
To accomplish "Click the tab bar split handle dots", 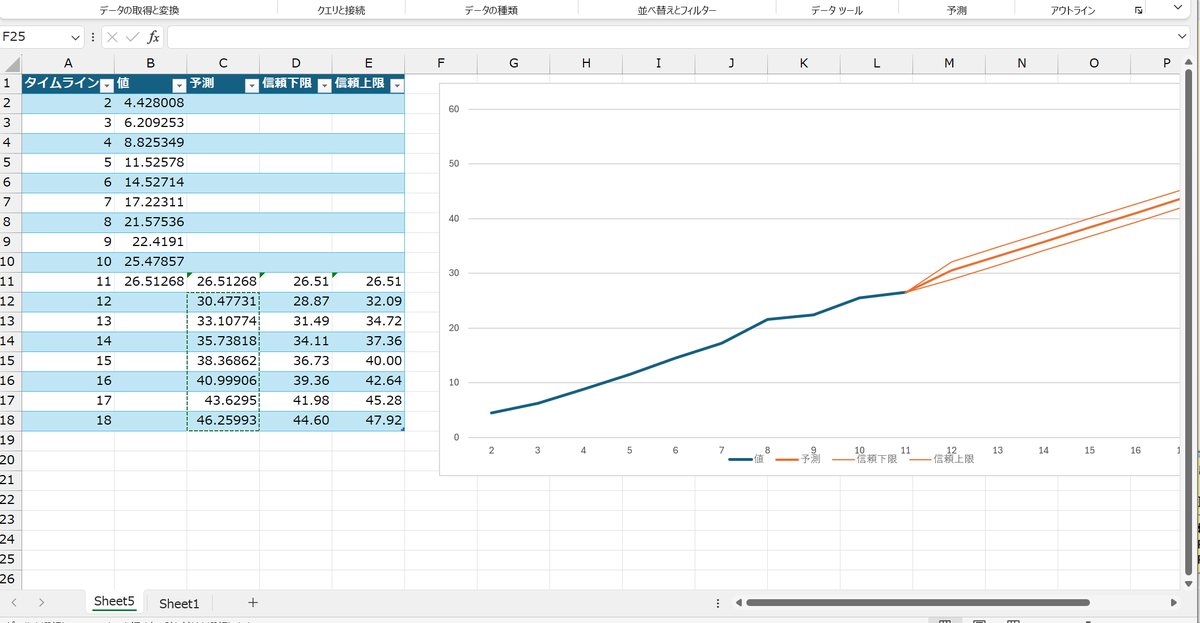I will click(718, 603).
